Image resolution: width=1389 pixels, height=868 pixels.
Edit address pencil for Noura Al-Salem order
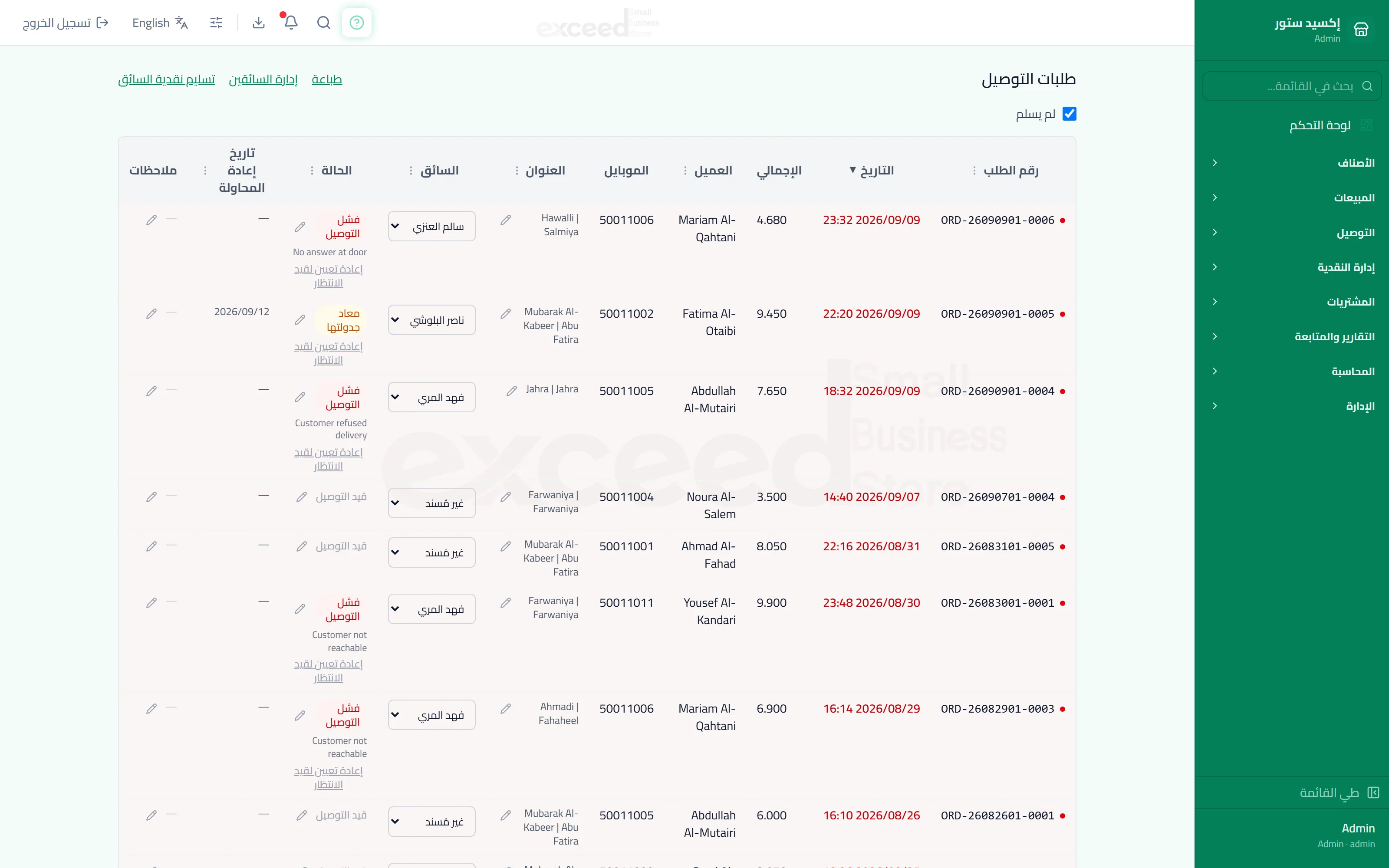pyautogui.click(x=506, y=496)
